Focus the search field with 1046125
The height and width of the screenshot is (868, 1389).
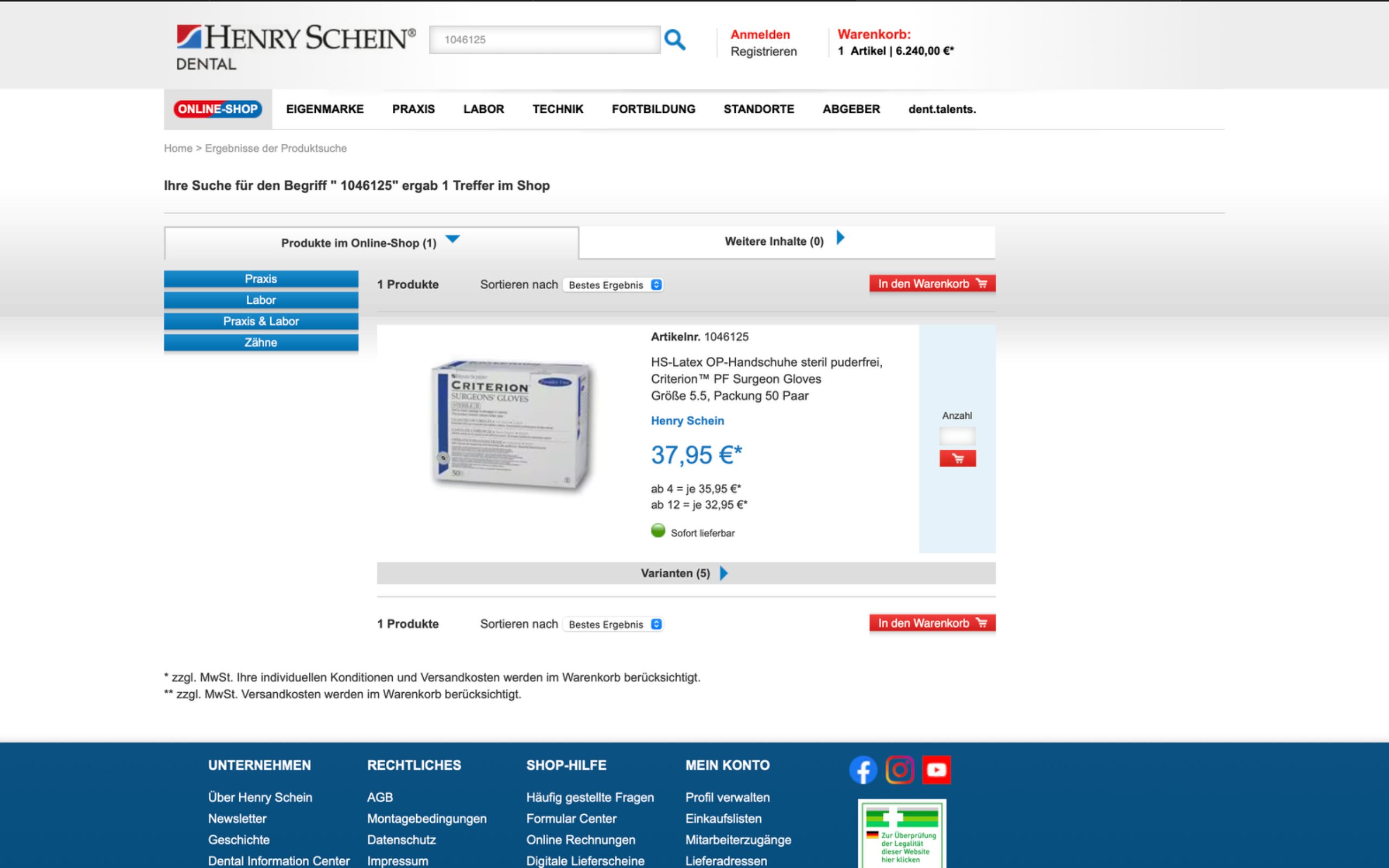pos(545,40)
